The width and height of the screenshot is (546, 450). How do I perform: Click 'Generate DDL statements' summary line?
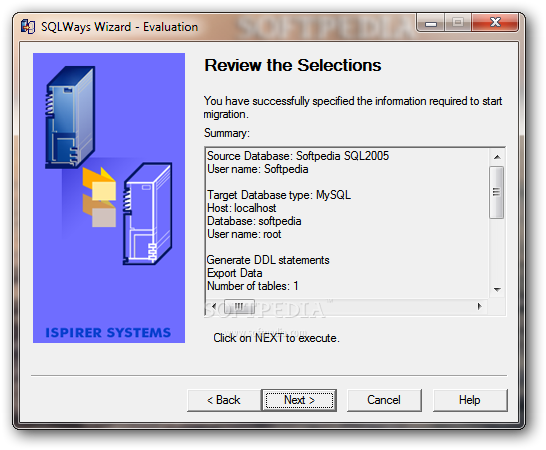(x=268, y=260)
